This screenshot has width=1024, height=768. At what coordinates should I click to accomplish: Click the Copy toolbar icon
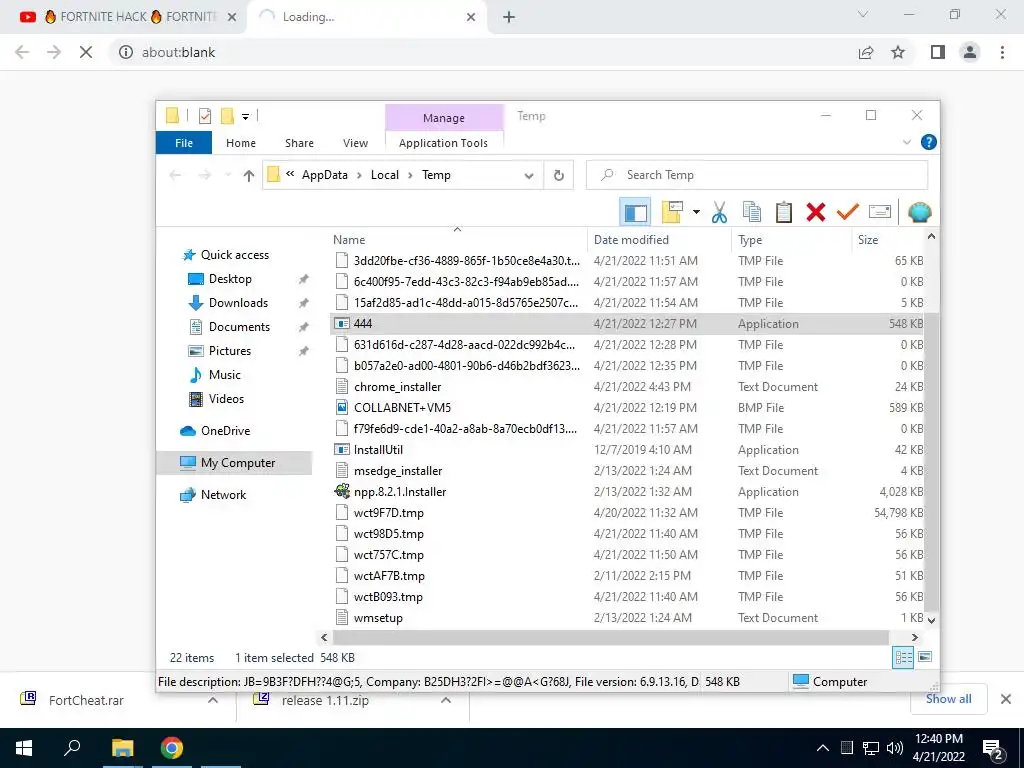tap(752, 212)
